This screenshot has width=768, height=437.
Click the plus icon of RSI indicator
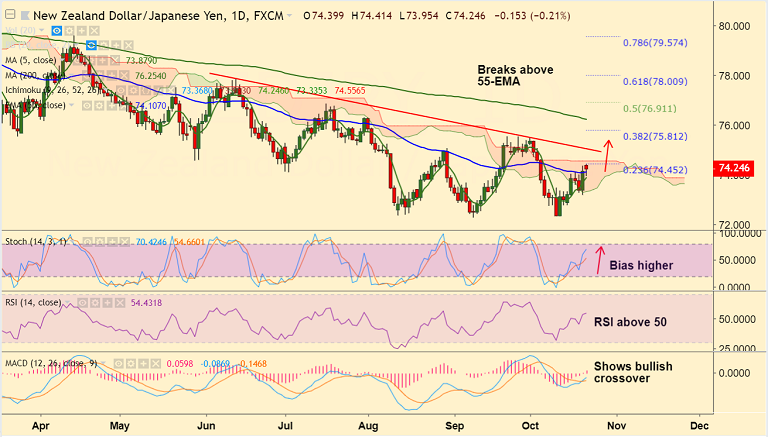pos(108,303)
